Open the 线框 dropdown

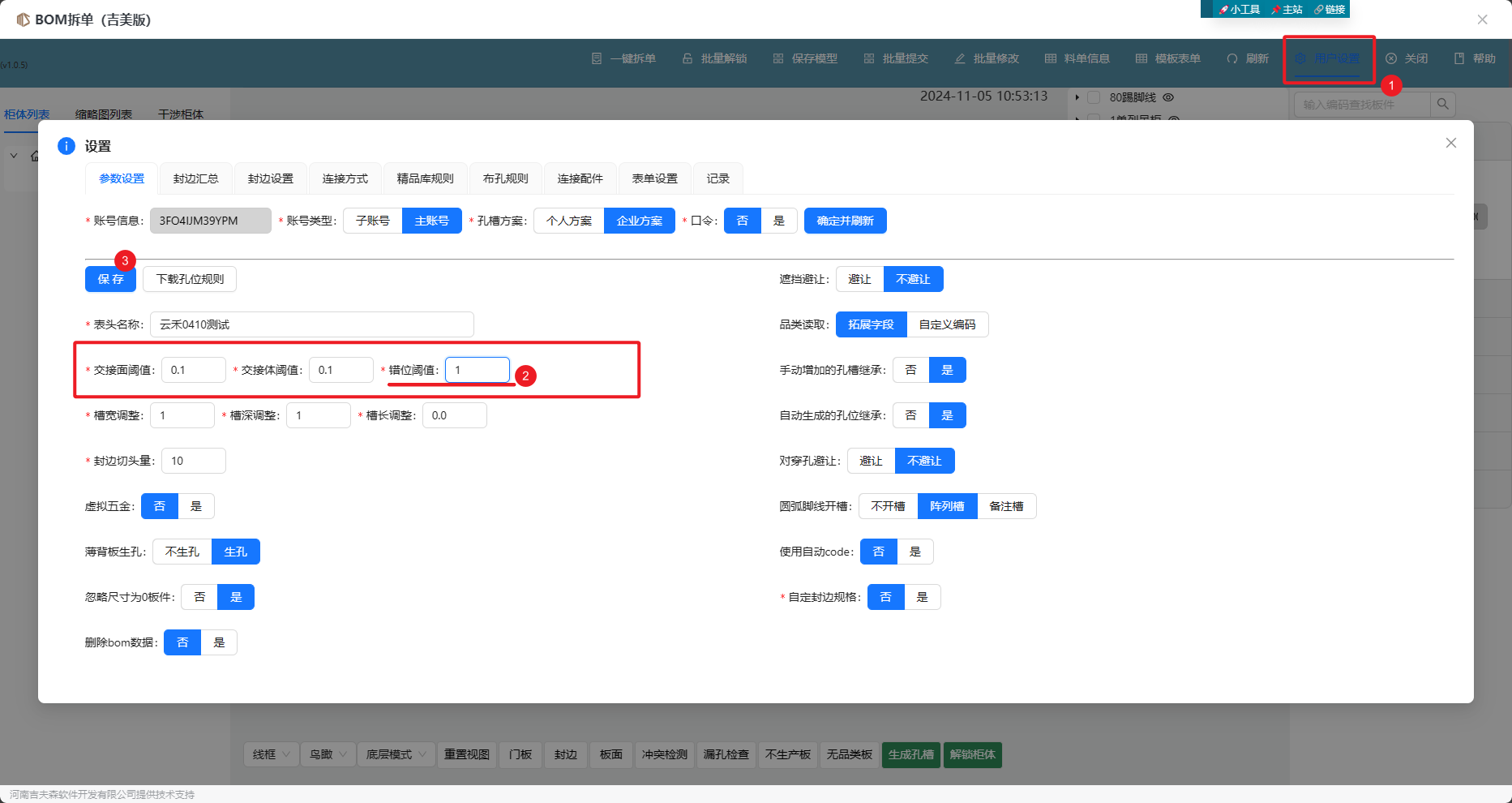272,754
